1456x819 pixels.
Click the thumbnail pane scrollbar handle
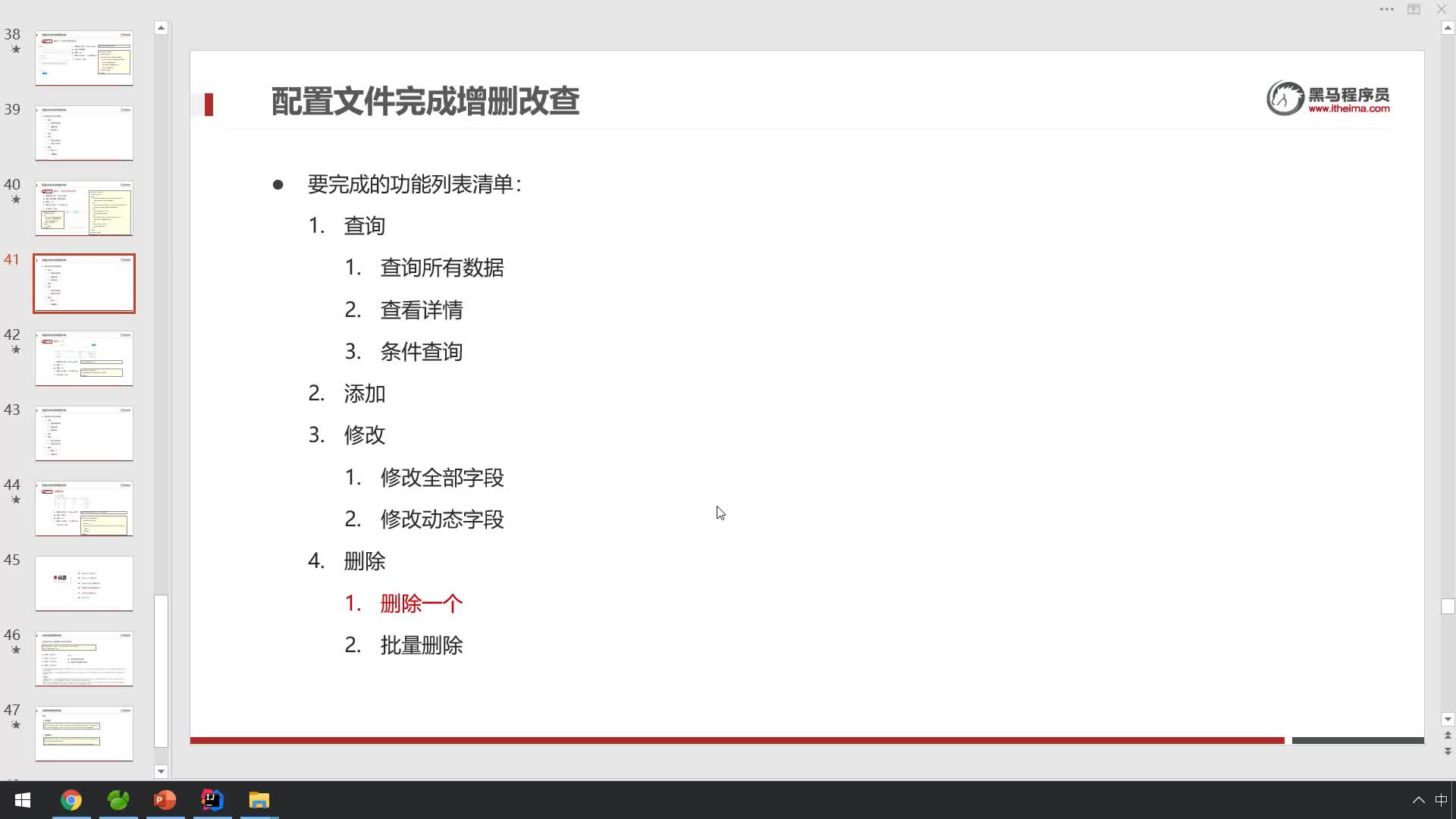[161, 672]
